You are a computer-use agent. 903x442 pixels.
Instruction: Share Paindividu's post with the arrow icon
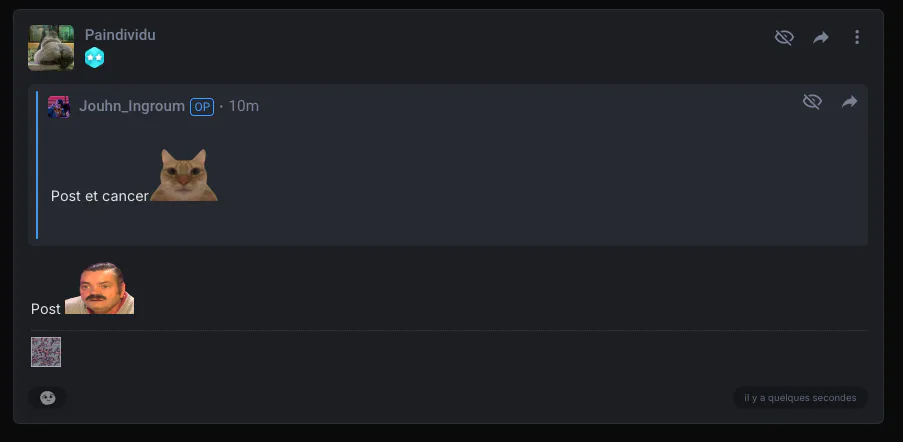coord(821,37)
